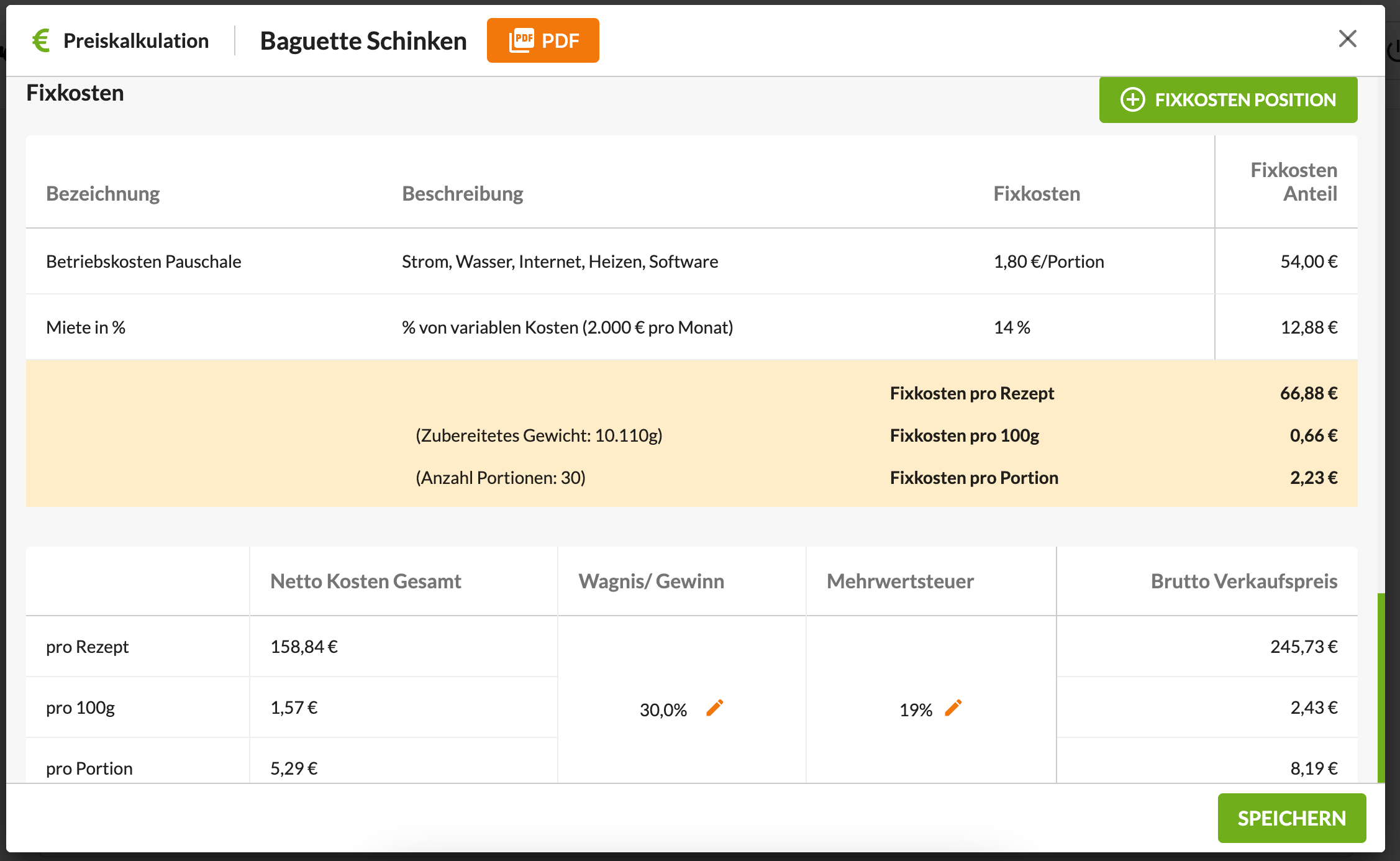Click the 2,23 € Fixkosten pro Portion value

pos(1313,478)
